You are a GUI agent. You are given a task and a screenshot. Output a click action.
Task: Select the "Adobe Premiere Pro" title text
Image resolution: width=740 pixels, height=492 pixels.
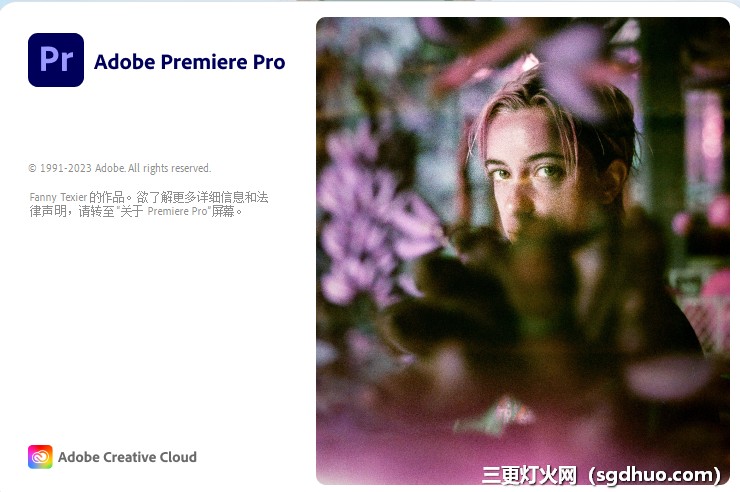pyautogui.click(x=189, y=62)
